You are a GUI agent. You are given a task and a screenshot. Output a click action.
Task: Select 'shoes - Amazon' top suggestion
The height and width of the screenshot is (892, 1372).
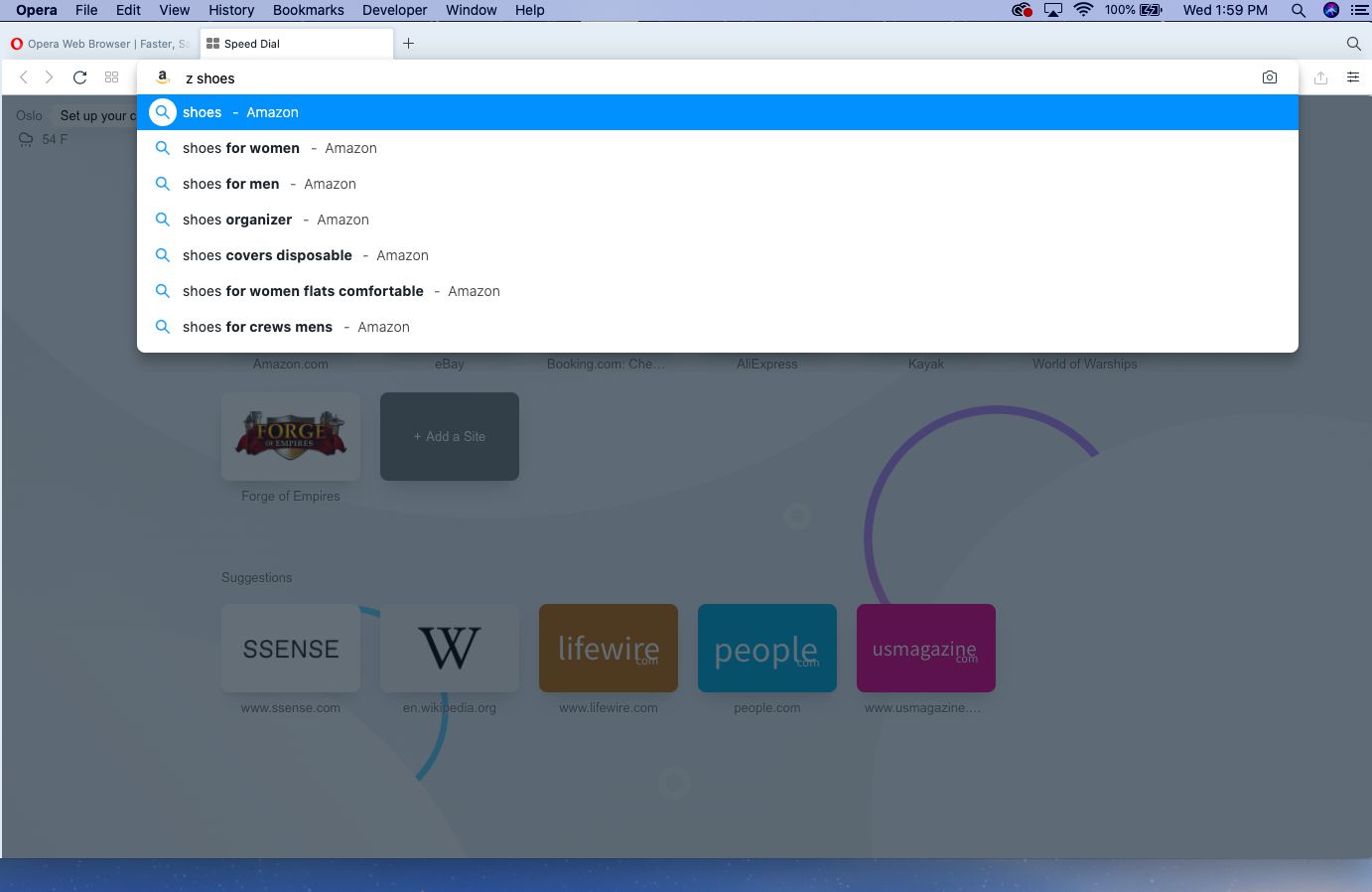click(718, 112)
